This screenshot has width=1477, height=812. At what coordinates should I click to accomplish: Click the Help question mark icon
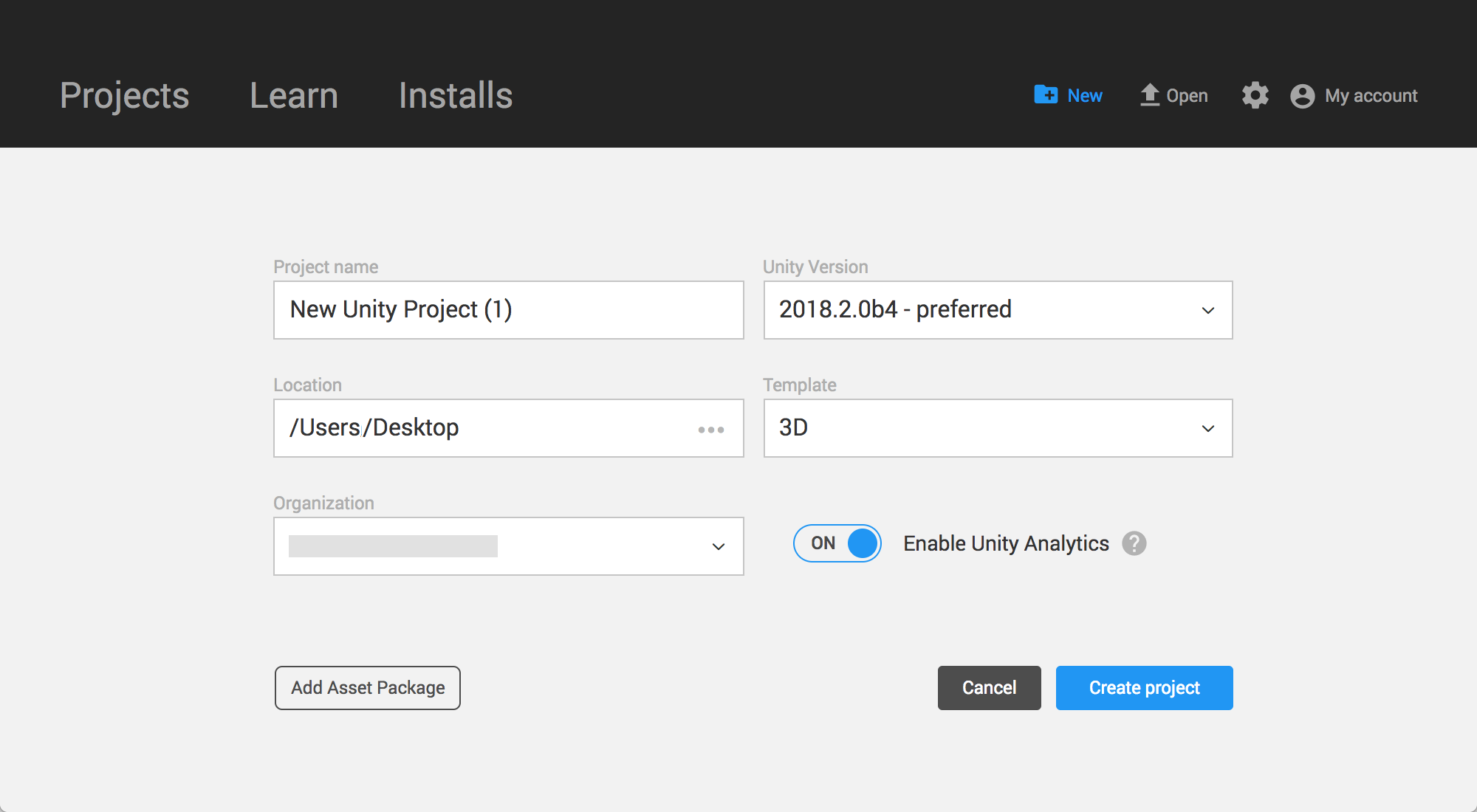tap(1135, 543)
